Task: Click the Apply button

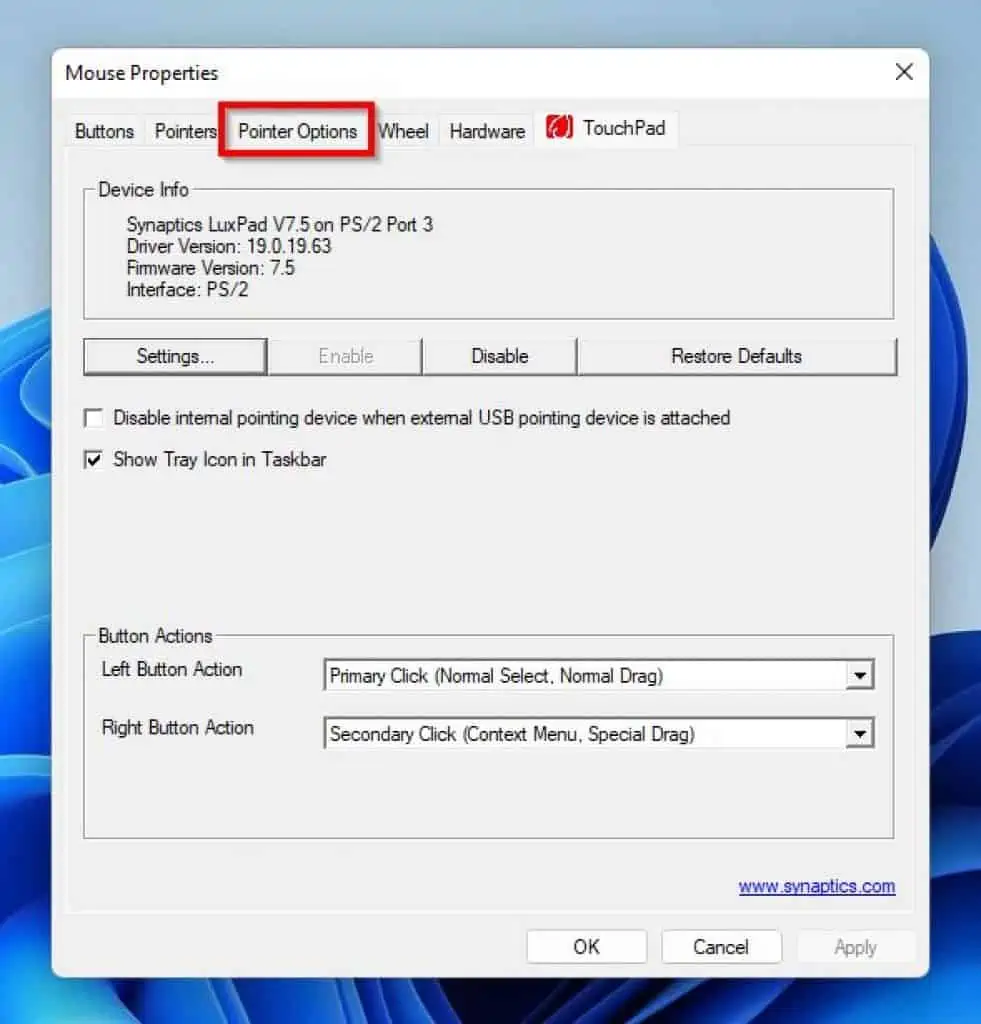Action: click(x=855, y=947)
